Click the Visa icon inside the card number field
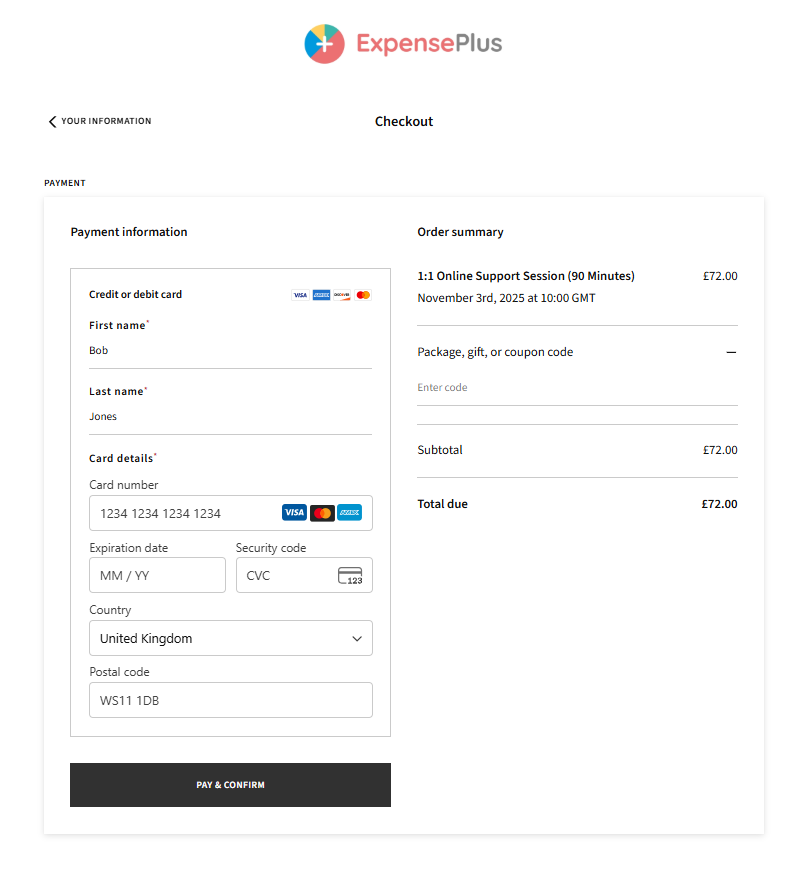The height and width of the screenshot is (873, 805). (294, 512)
